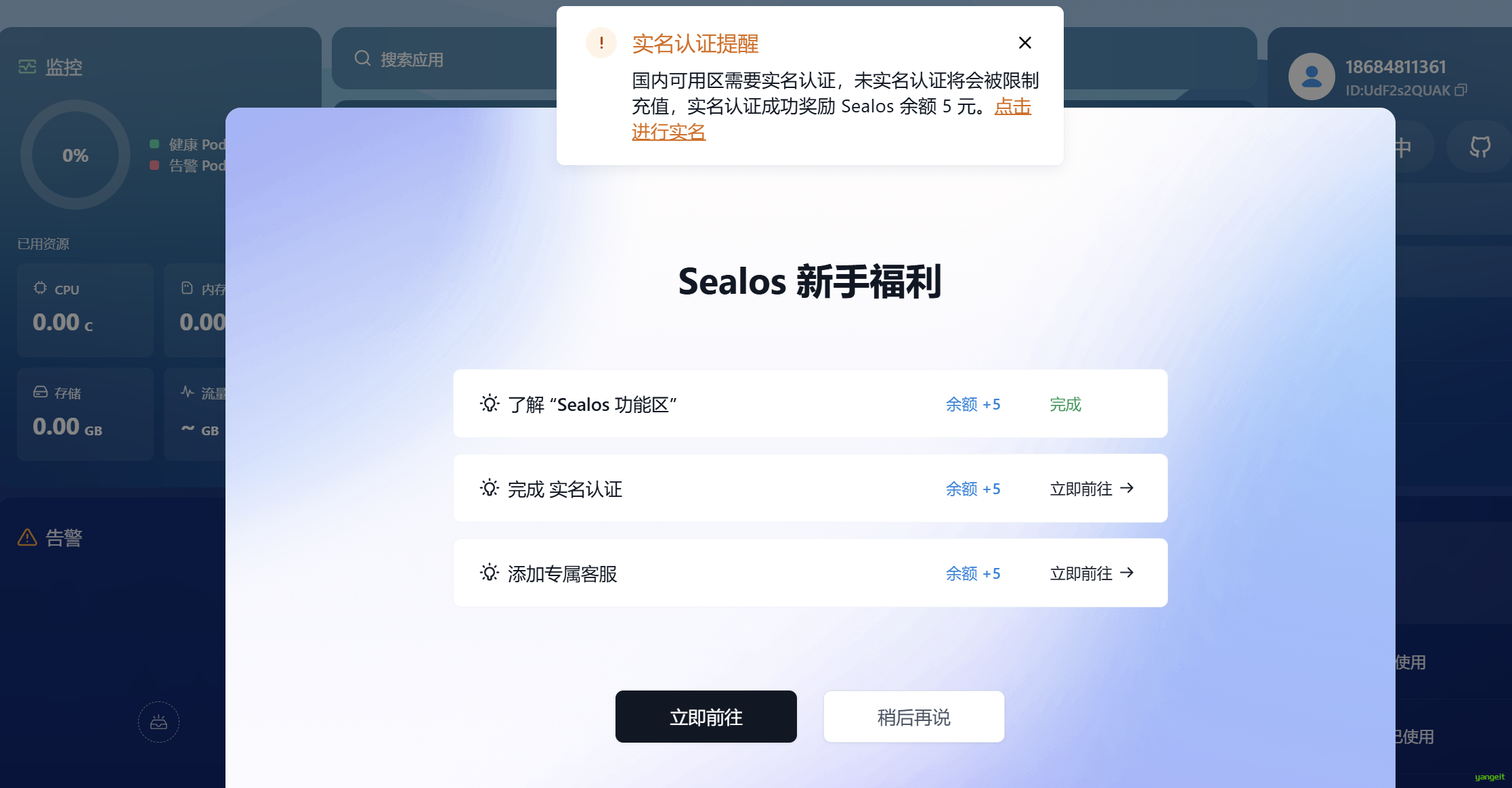Screen dimensions: 1512x788
Task: Copy the user ID with the copy icon
Action: coord(1461,90)
